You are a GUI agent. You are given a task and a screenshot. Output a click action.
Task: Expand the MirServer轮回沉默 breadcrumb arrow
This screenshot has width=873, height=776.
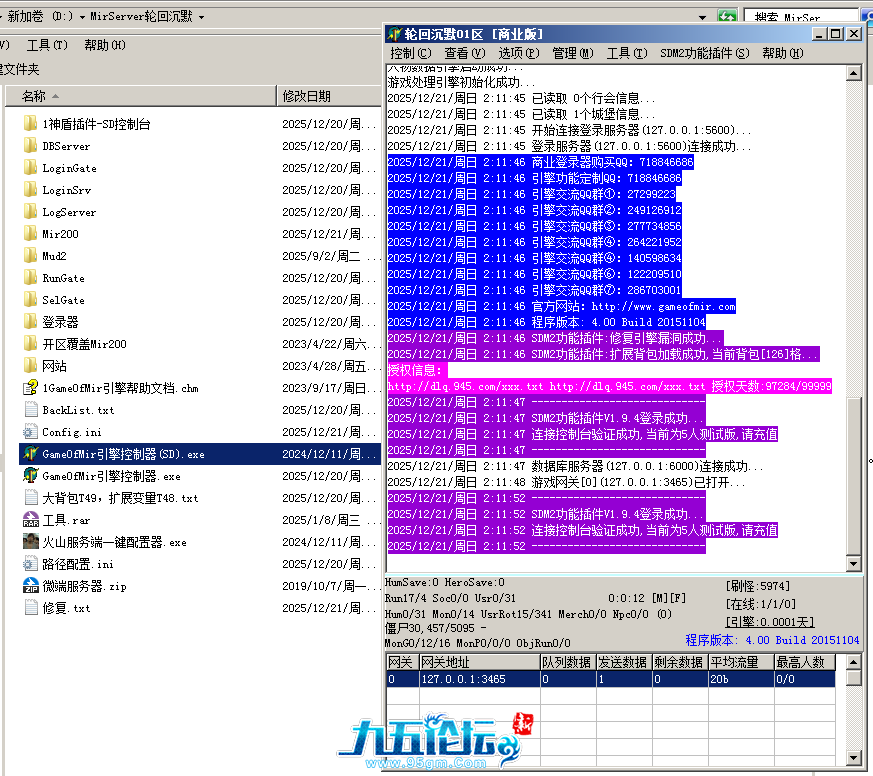coord(202,17)
